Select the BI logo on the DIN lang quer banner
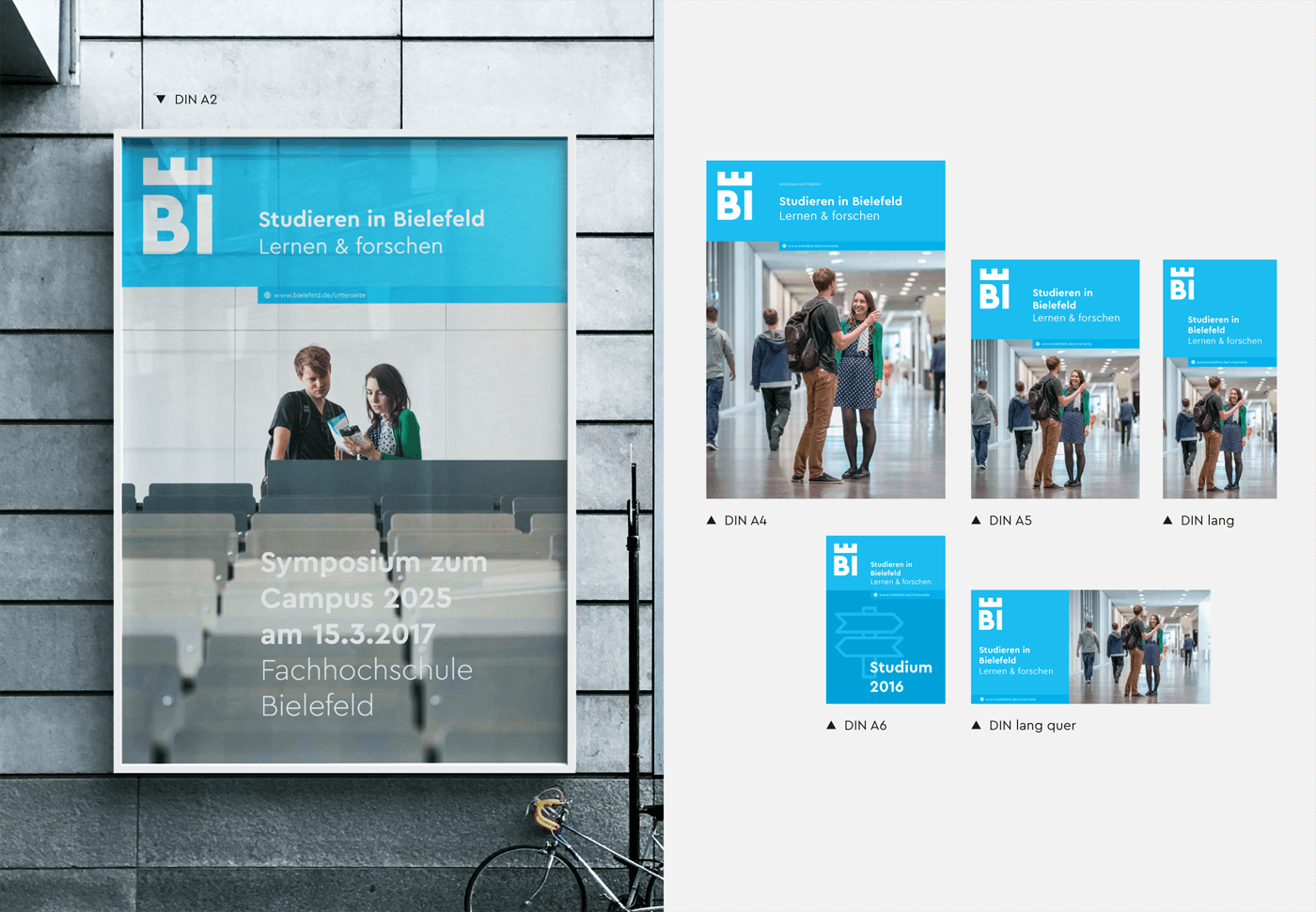 click(991, 614)
